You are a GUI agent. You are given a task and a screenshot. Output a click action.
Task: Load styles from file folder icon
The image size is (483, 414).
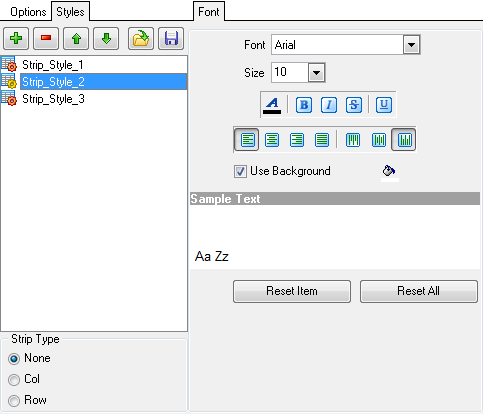coord(141,39)
